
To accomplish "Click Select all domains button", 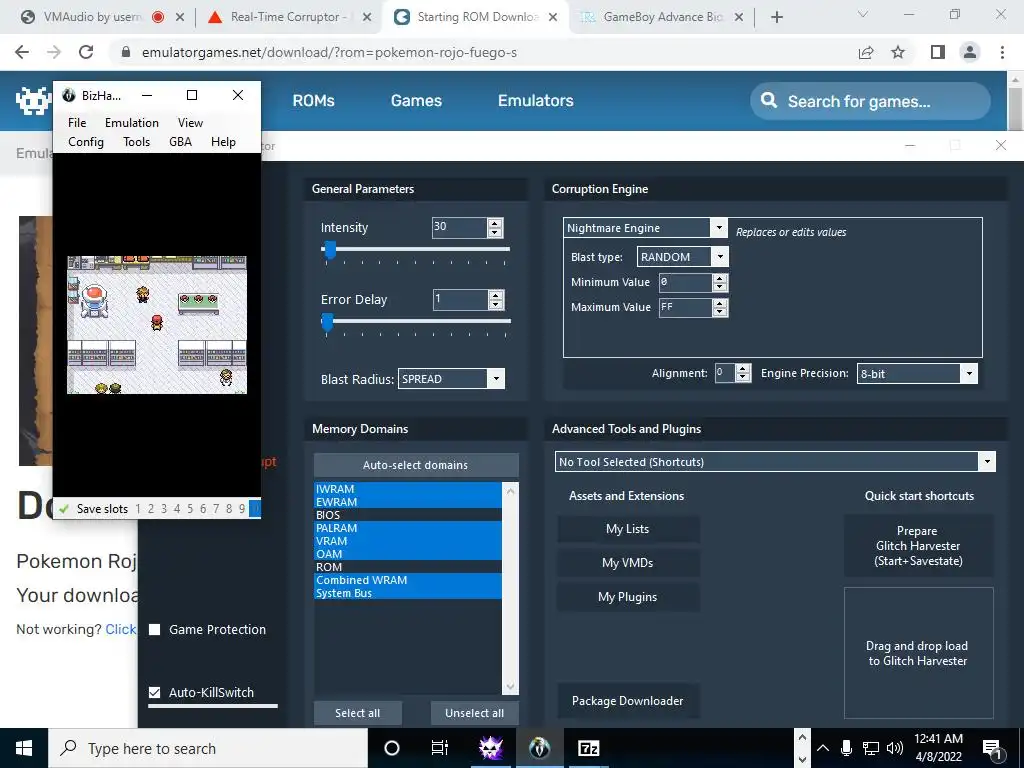I will (x=357, y=713).
